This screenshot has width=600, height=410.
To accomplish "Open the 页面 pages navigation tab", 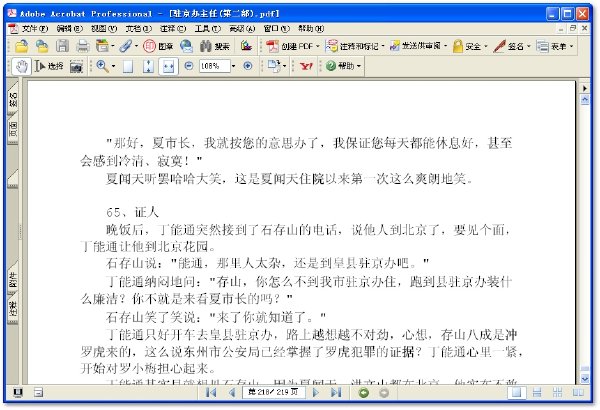I will (x=13, y=129).
